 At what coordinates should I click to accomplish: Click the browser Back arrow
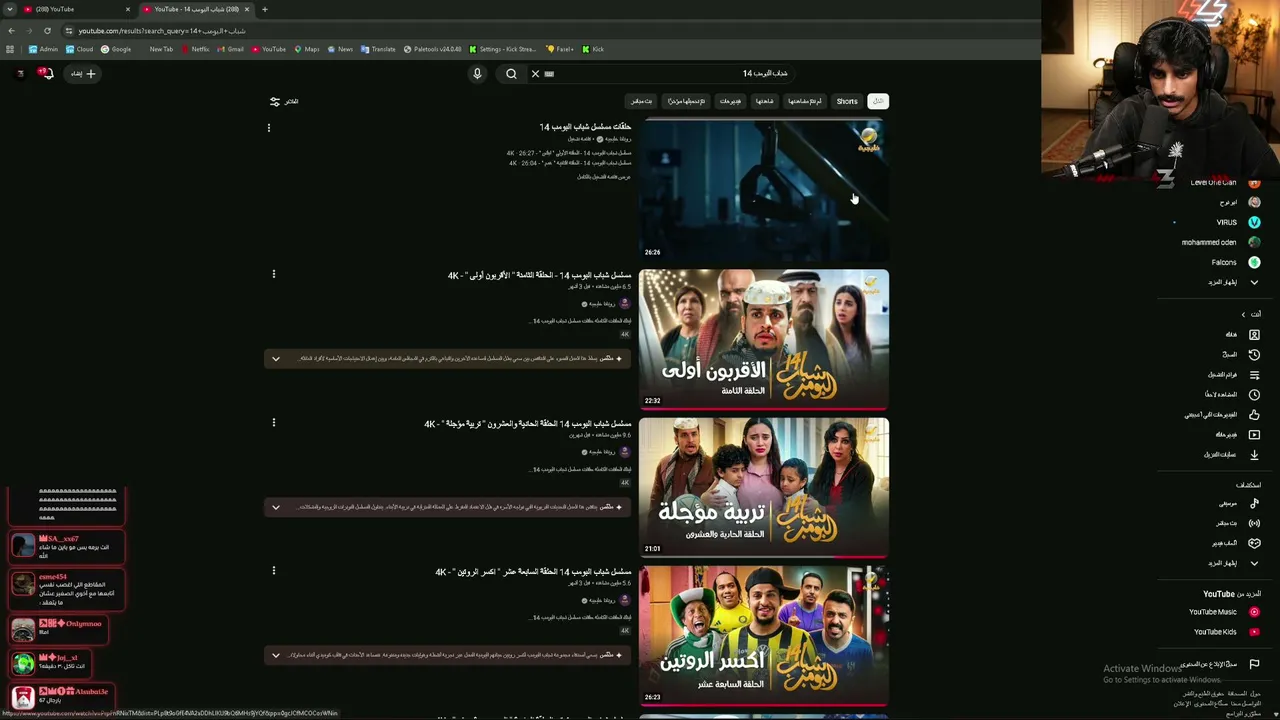[x=11, y=31]
